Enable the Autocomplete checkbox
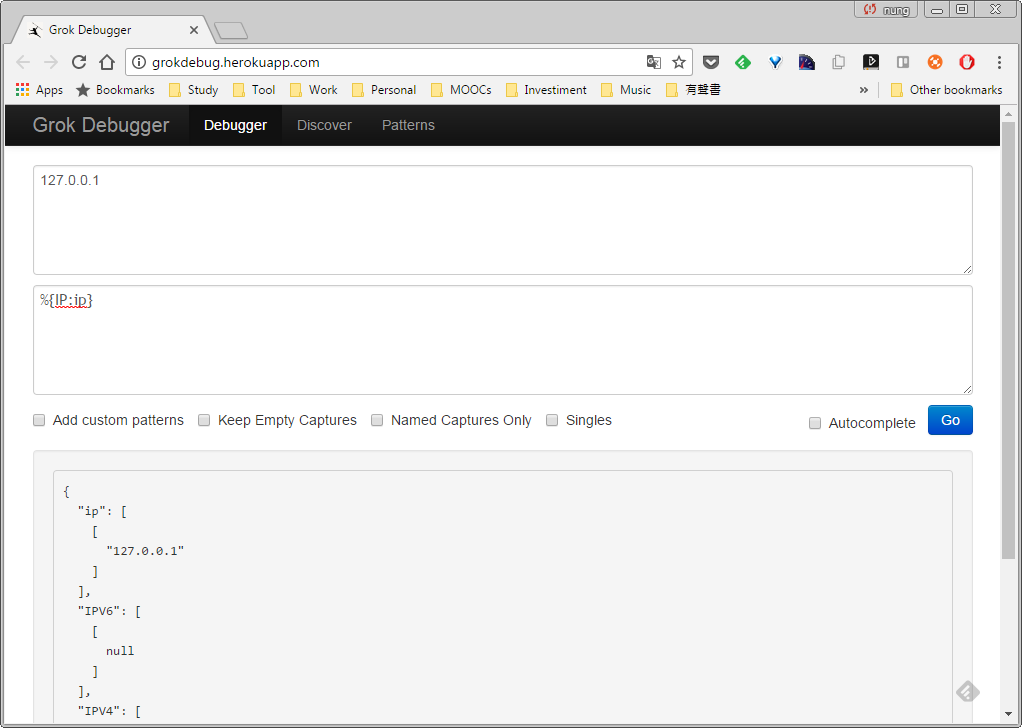Image resolution: width=1022 pixels, height=728 pixels. tap(815, 424)
